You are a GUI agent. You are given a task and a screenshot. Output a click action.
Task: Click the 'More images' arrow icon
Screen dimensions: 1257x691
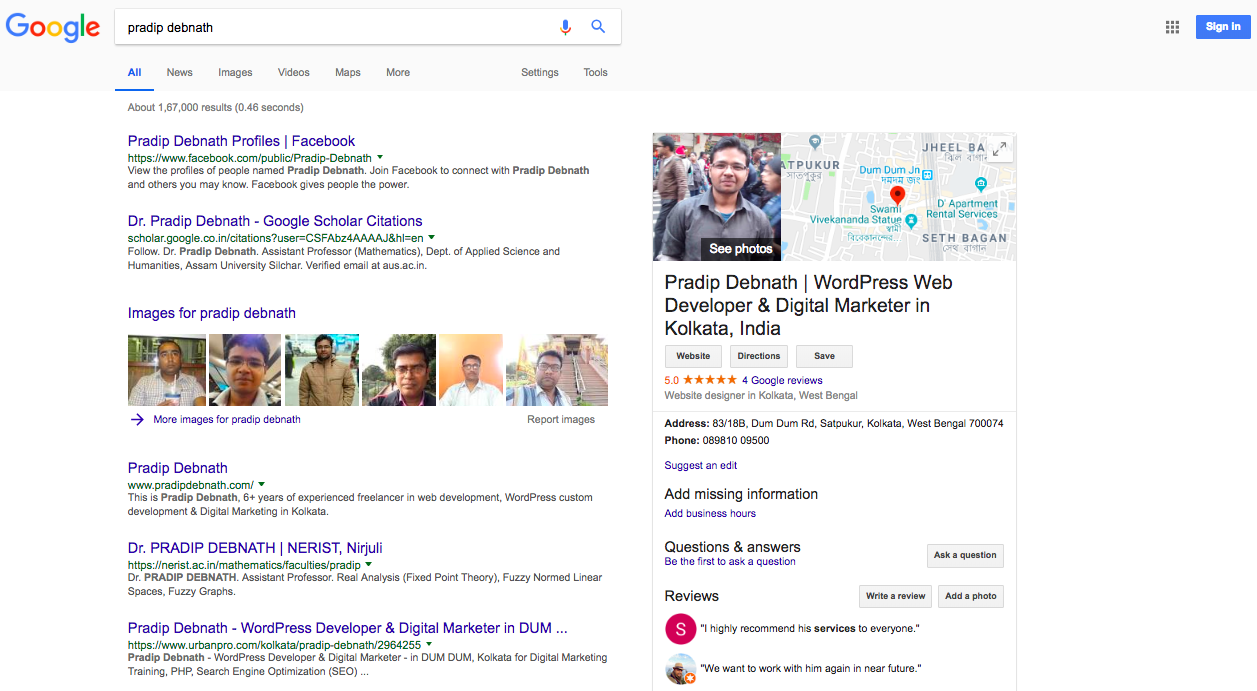click(x=137, y=419)
